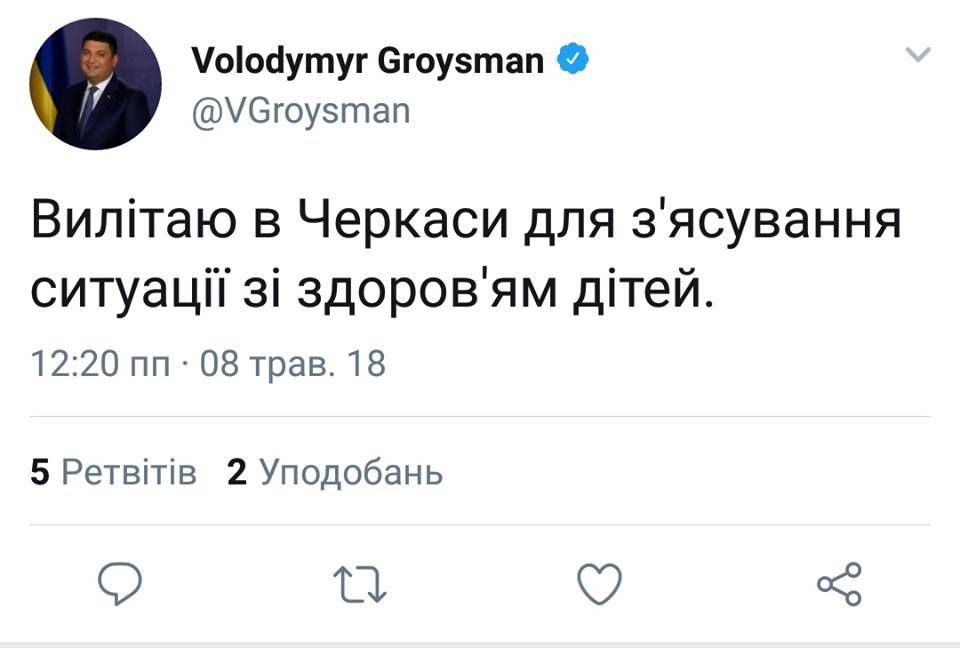Click the 08 трав. 18 date
Image resolution: width=960 pixels, height=648 pixels.
(293, 363)
